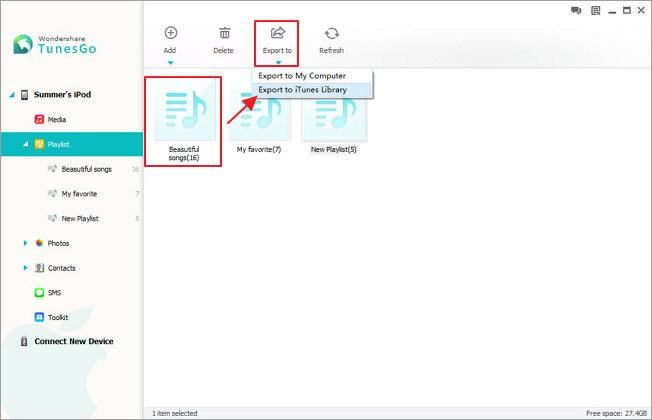Click the Delete trash icon

point(225,32)
